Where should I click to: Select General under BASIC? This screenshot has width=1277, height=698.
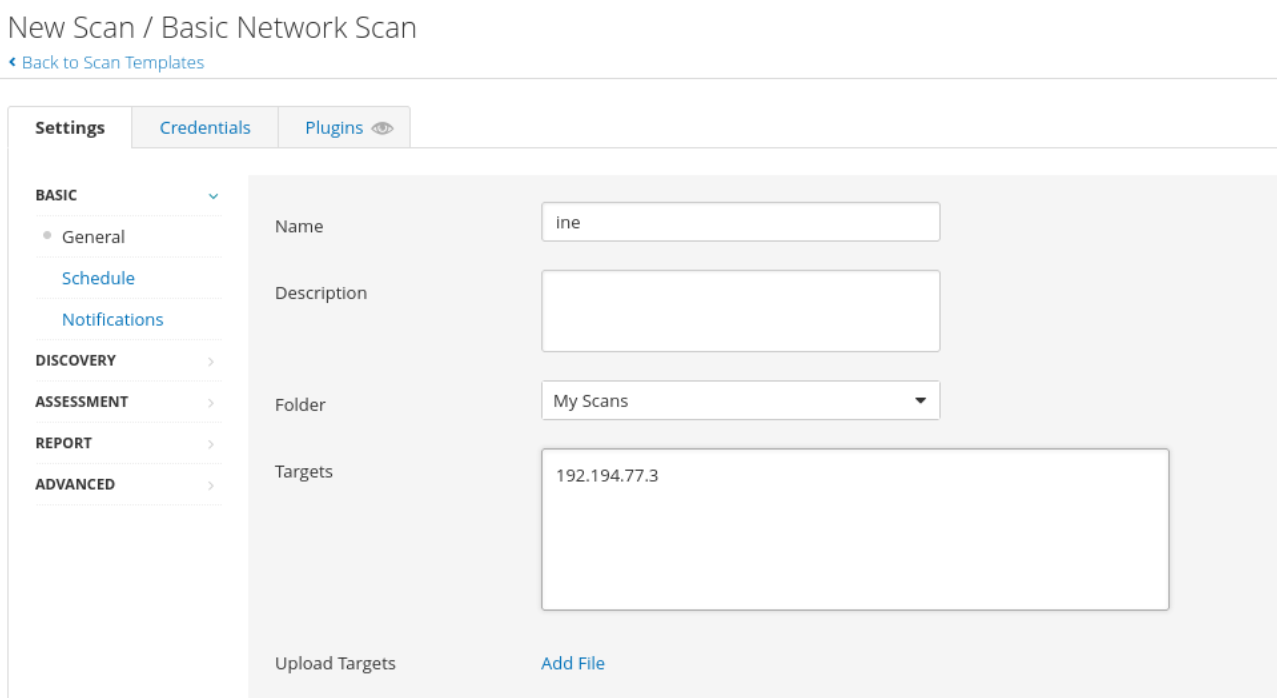(93, 237)
